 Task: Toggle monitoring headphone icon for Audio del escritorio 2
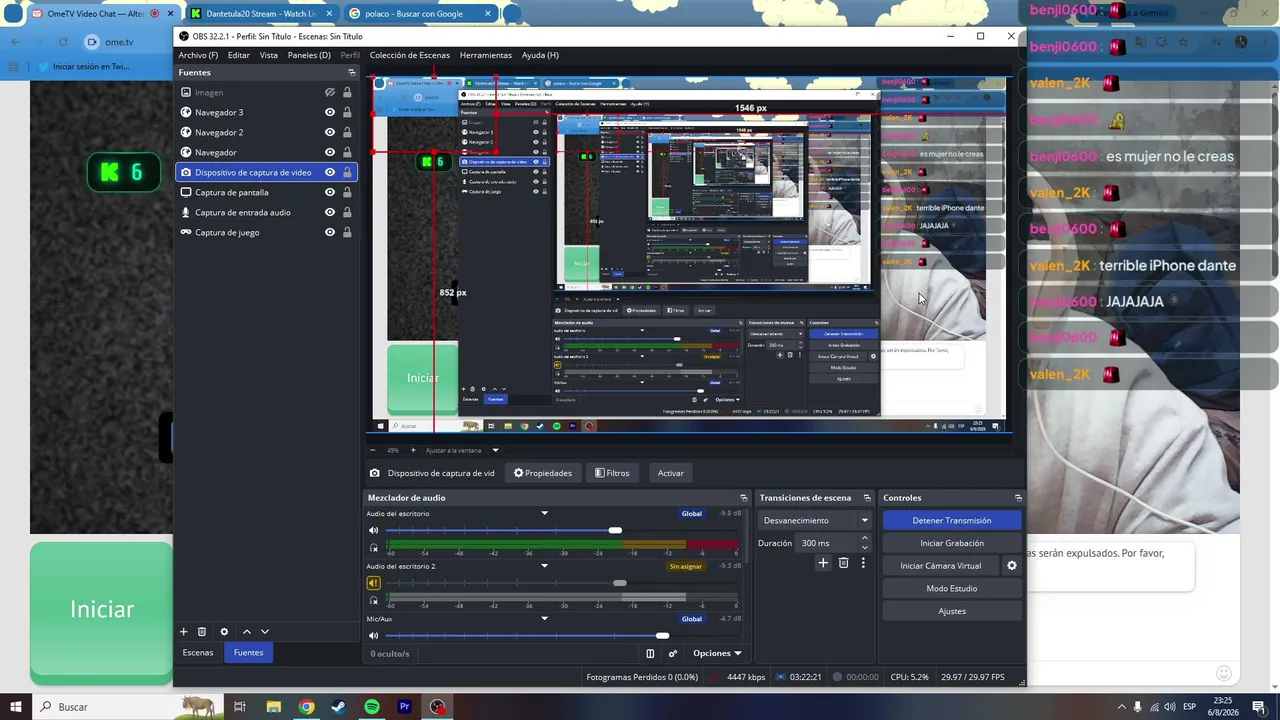click(374, 600)
